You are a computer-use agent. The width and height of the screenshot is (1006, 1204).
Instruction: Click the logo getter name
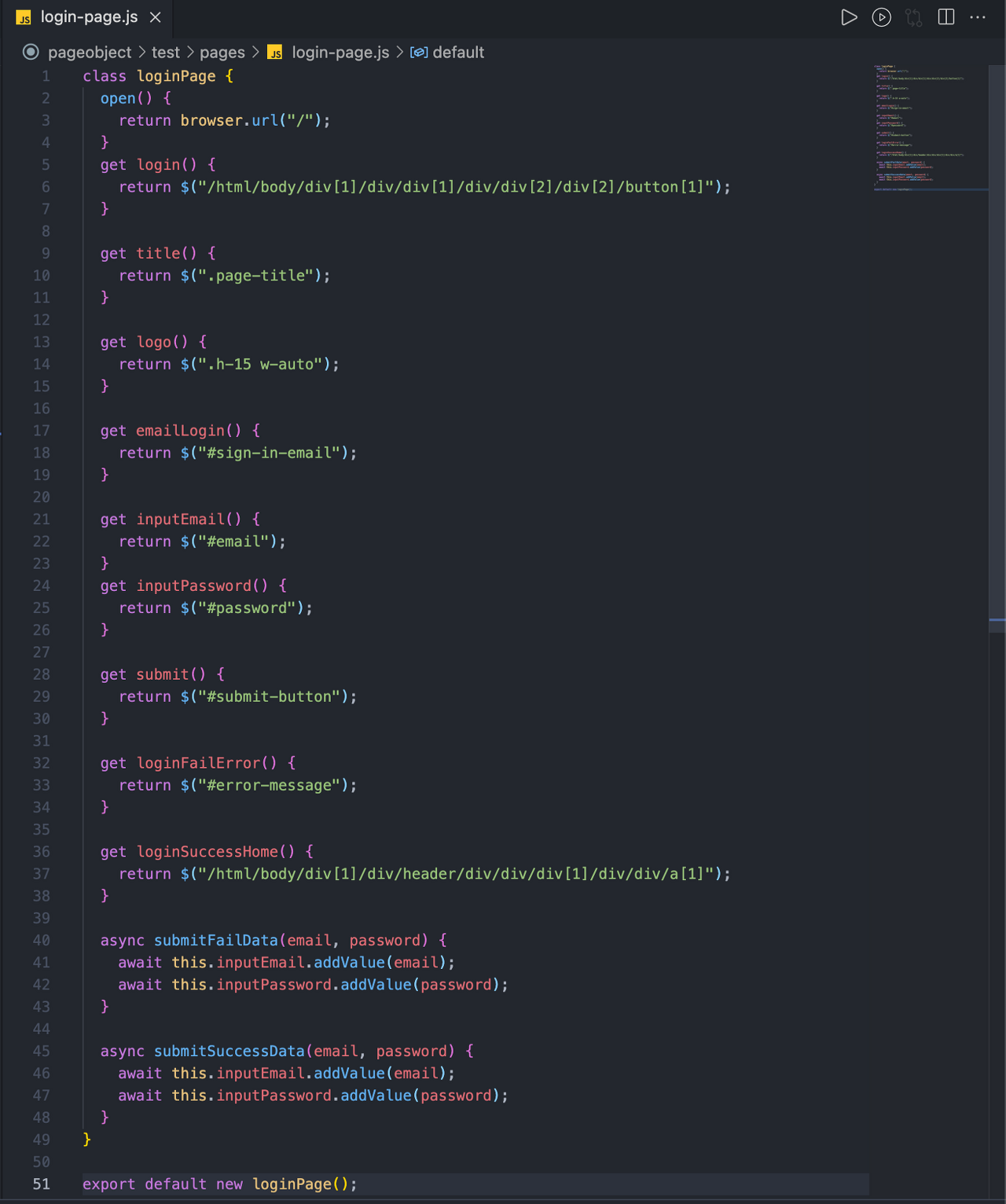[154, 342]
